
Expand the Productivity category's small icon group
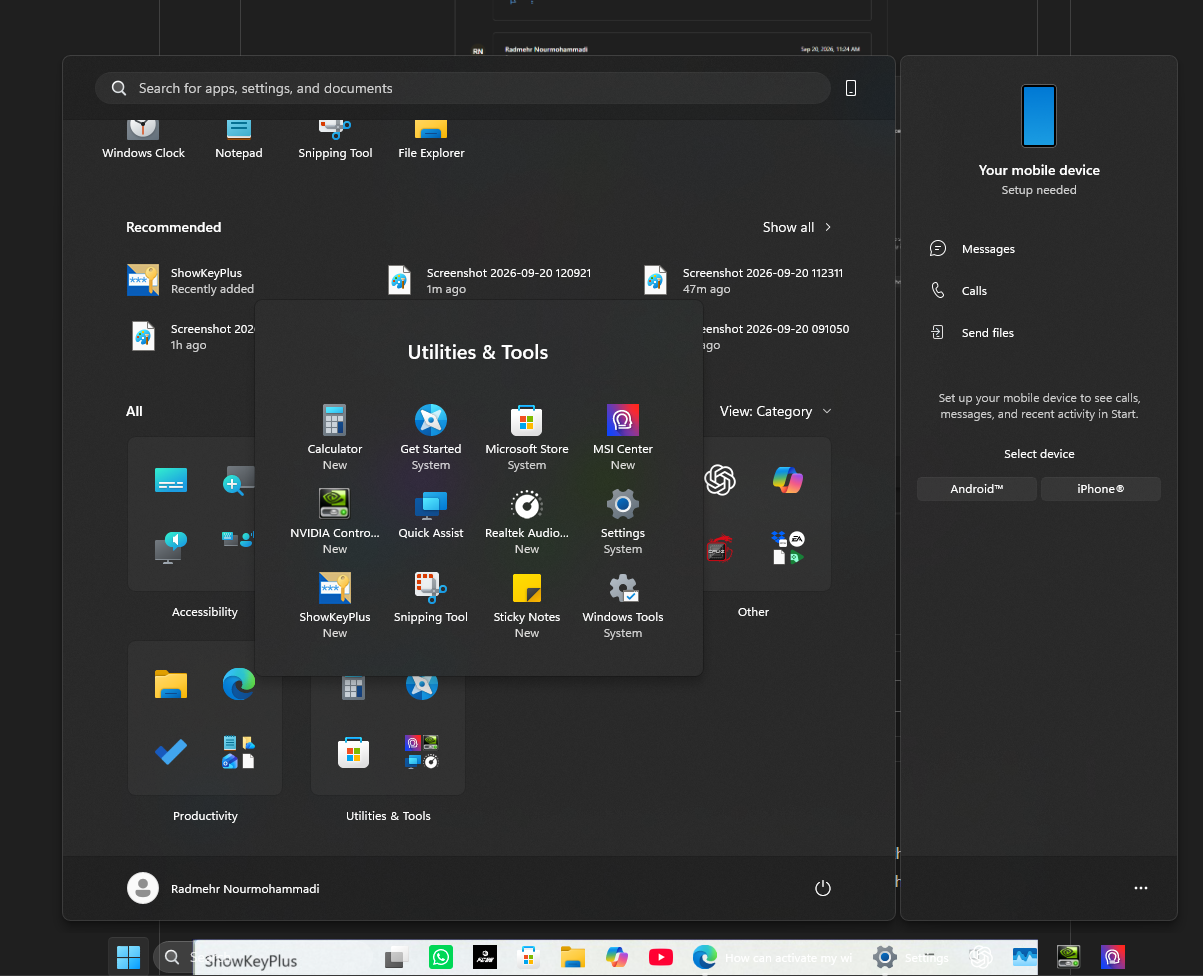239,752
